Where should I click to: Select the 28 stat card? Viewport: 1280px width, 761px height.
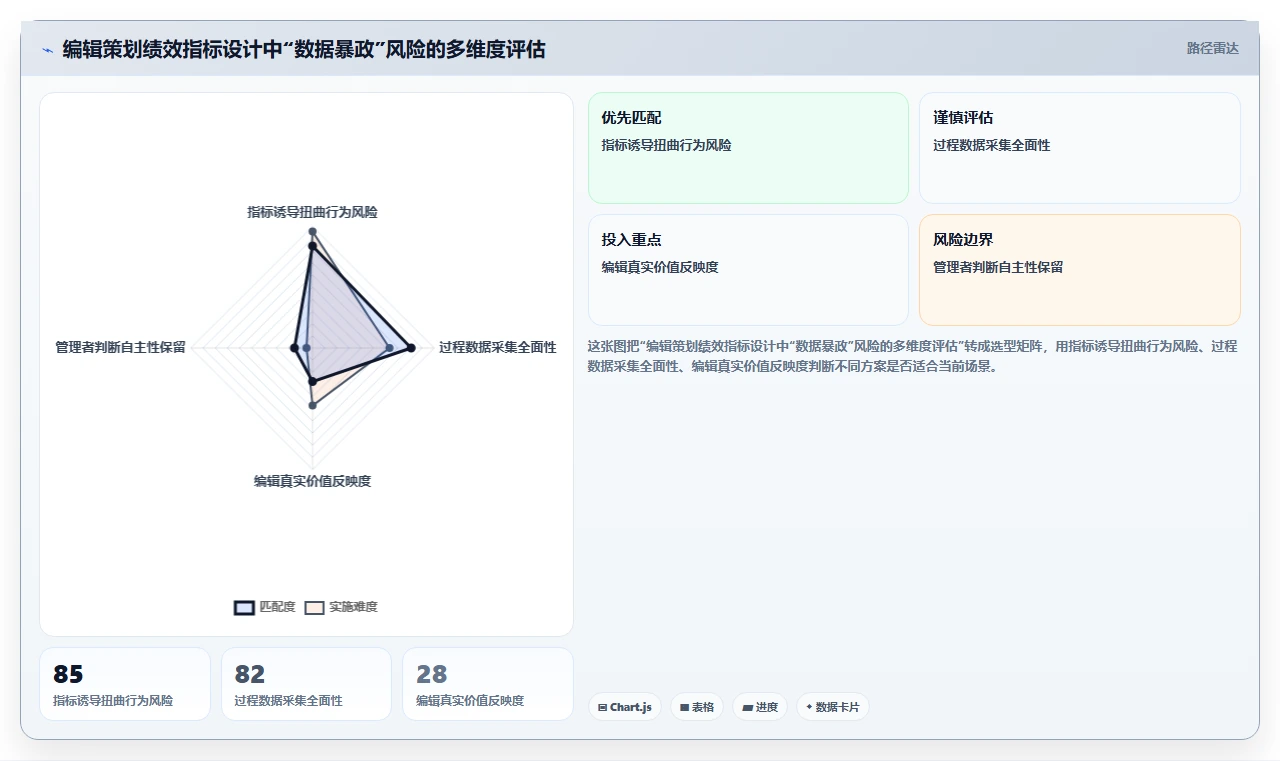pos(488,684)
